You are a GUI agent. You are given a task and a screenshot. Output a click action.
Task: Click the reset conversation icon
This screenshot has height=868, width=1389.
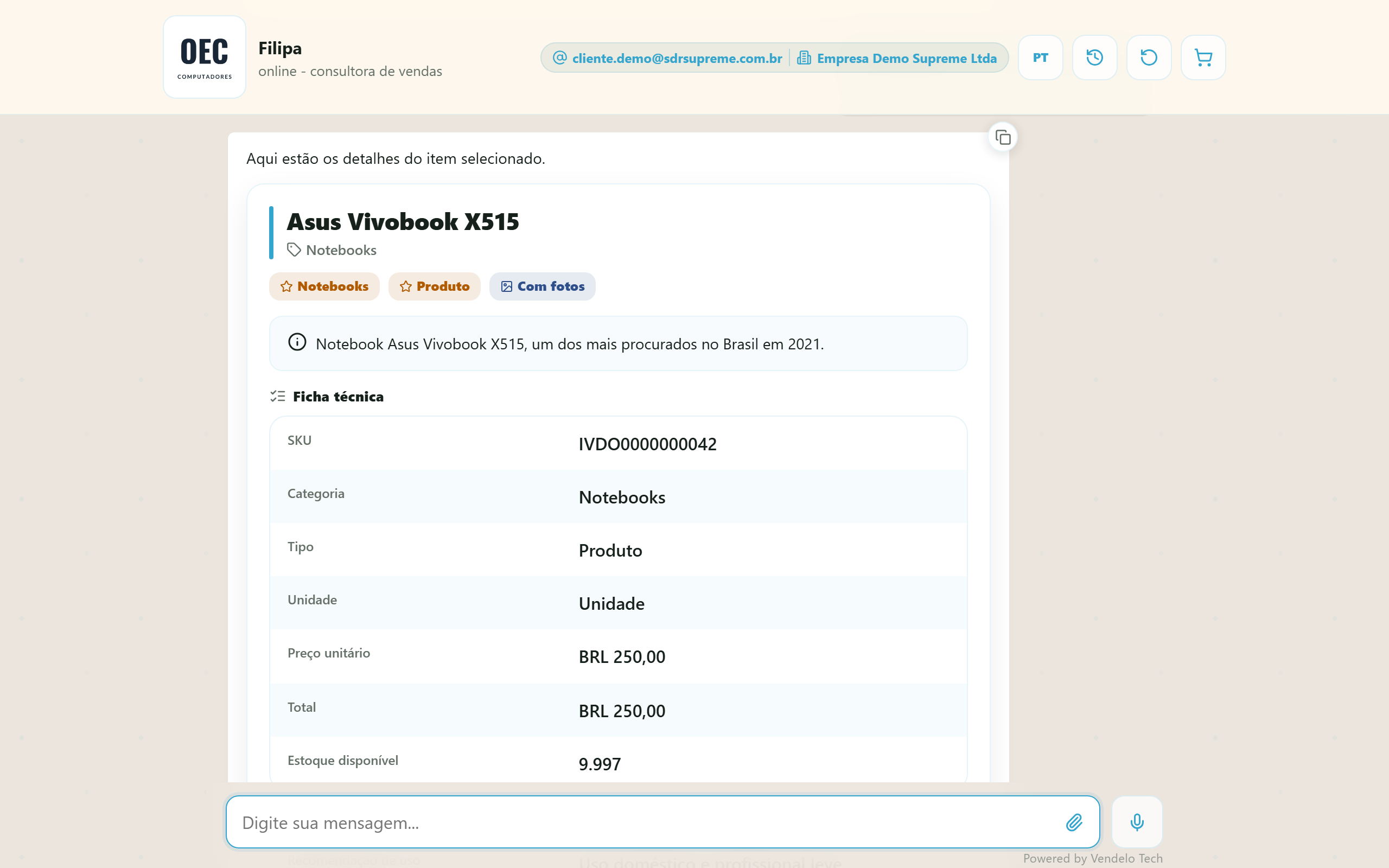[1149, 58]
